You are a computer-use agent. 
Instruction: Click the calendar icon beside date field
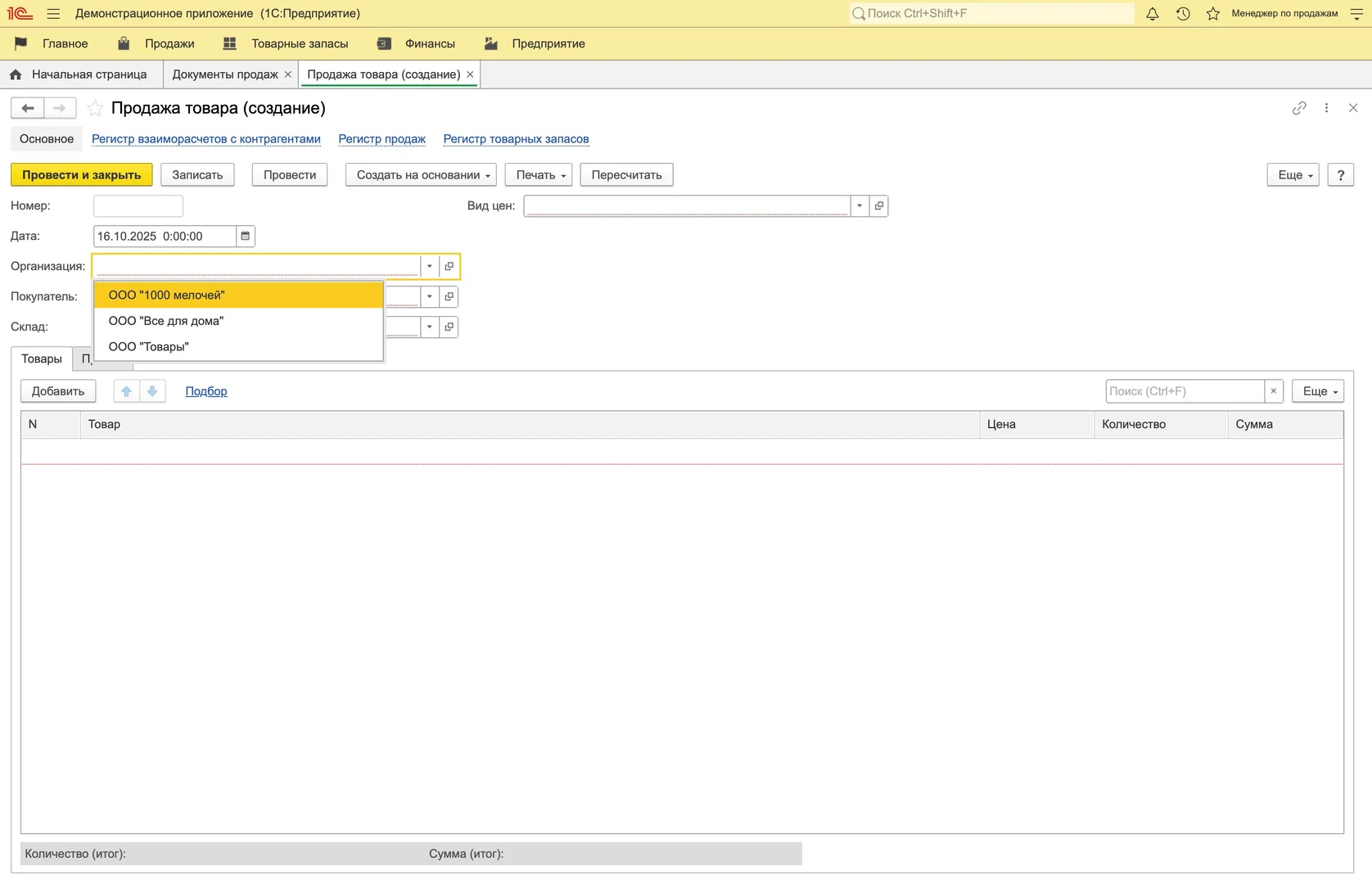click(x=245, y=237)
